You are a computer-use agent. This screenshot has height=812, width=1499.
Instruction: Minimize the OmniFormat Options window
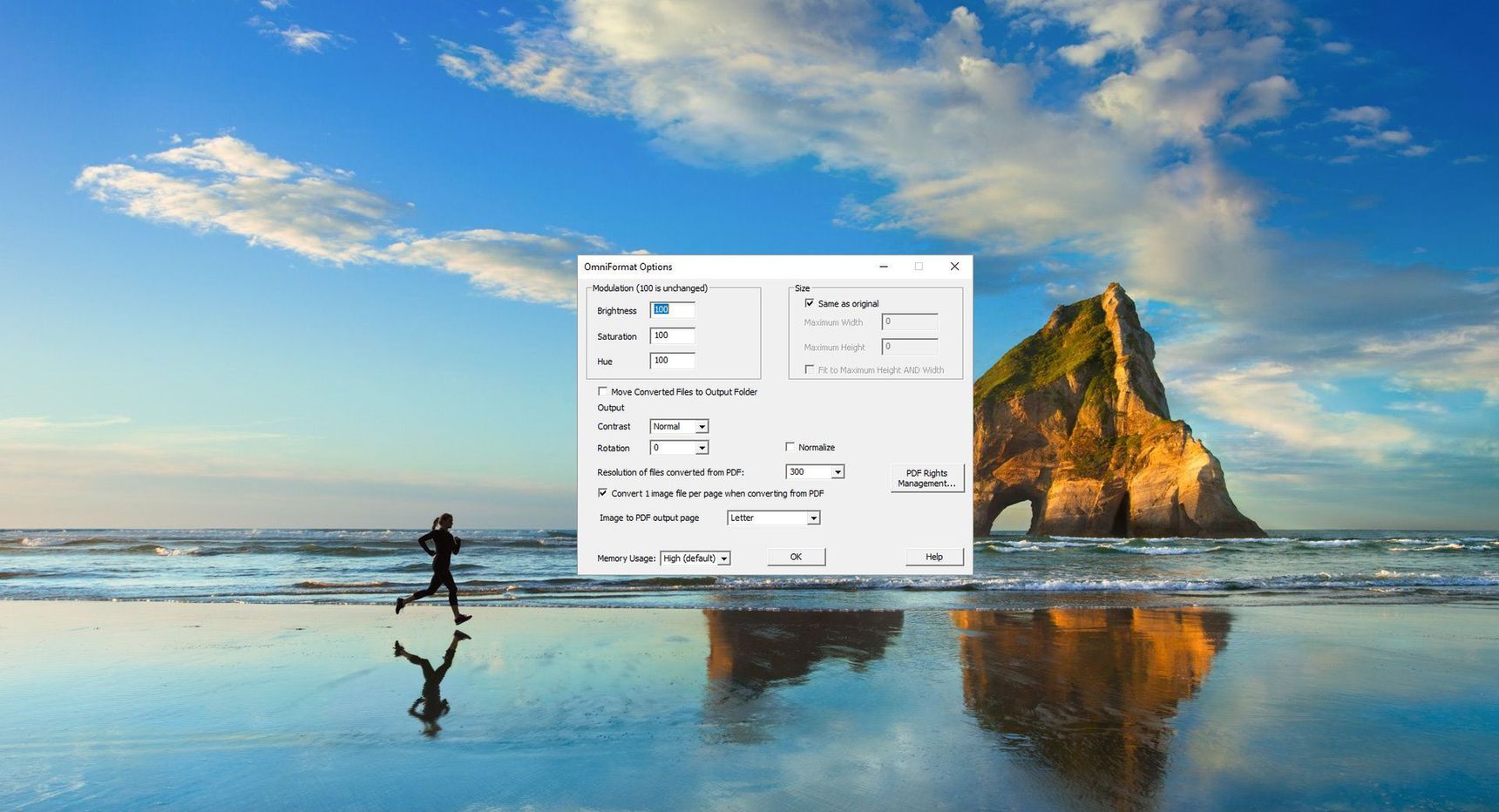(x=884, y=267)
